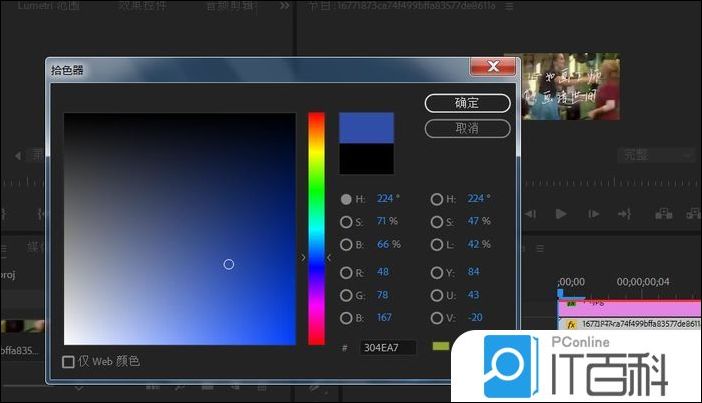Click the red value 48
The width and height of the screenshot is (702, 403).
(x=383, y=272)
